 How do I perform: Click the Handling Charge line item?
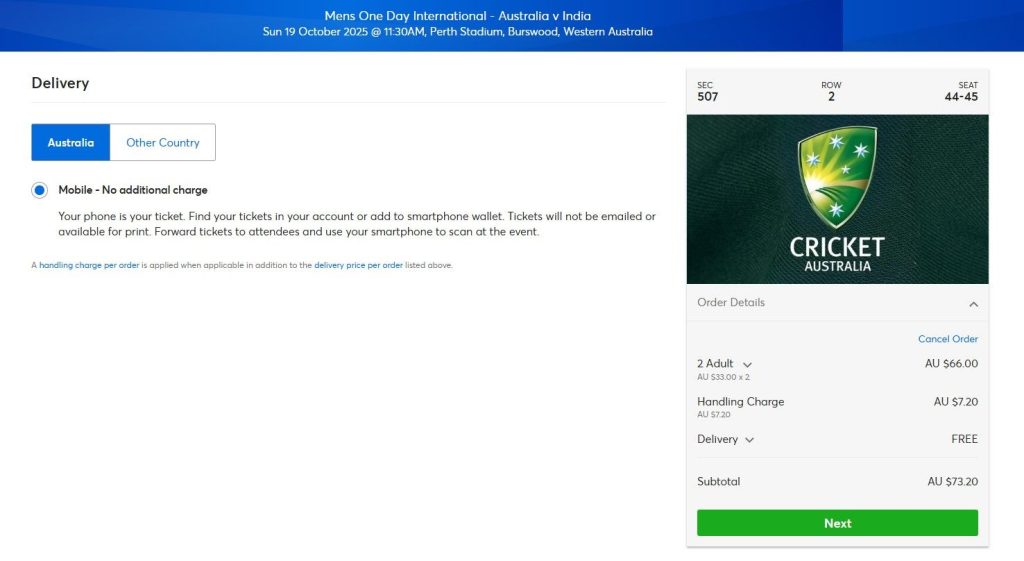point(837,407)
